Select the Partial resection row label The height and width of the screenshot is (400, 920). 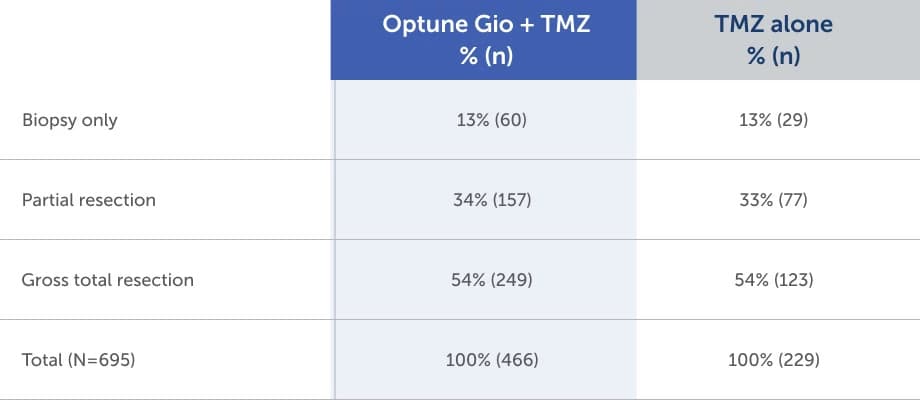point(89,200)
